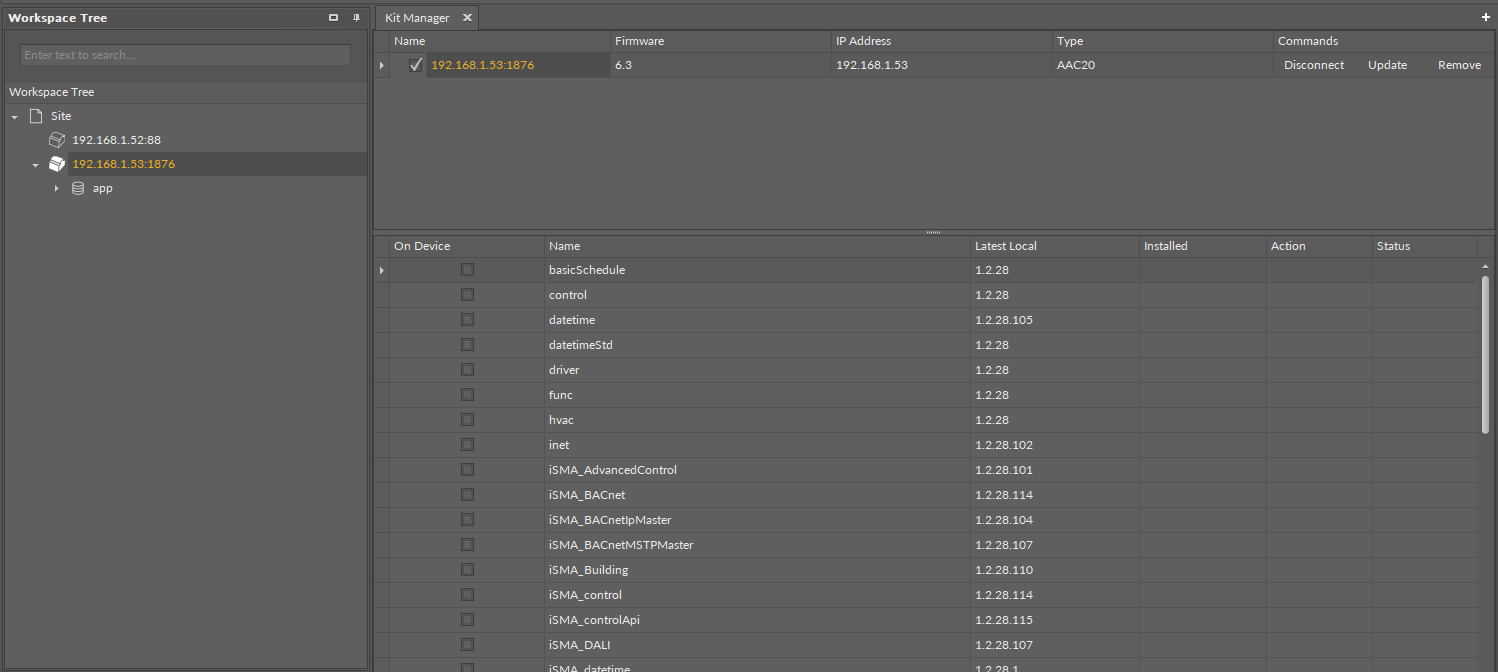Close the Kit Manager tab
Screen dimensions: 1498x672
[467, 18]
